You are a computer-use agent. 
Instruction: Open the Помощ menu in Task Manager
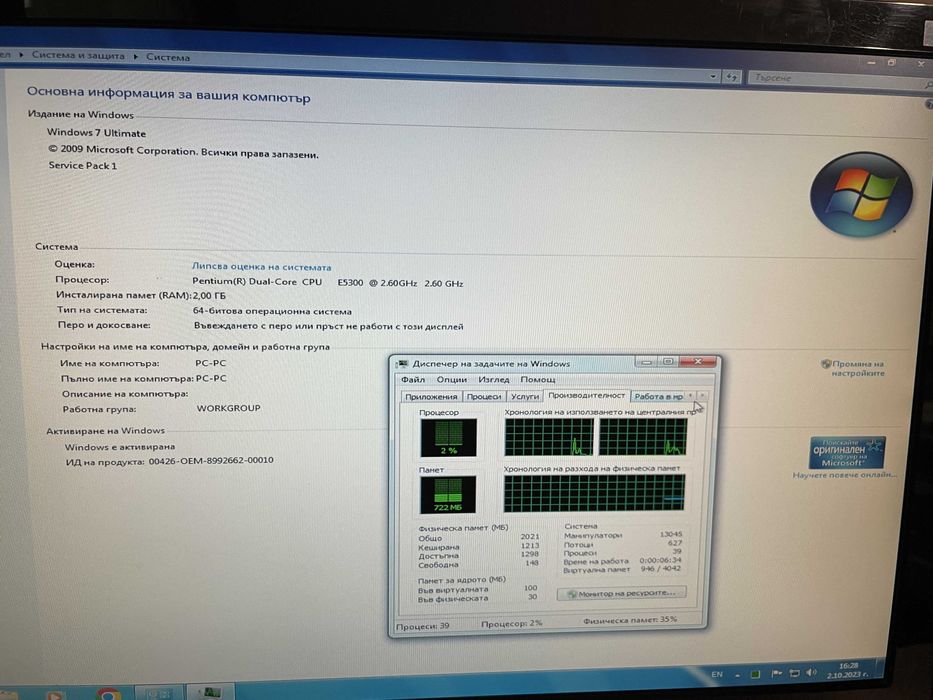pyautogui.click(x=538, y=379)
